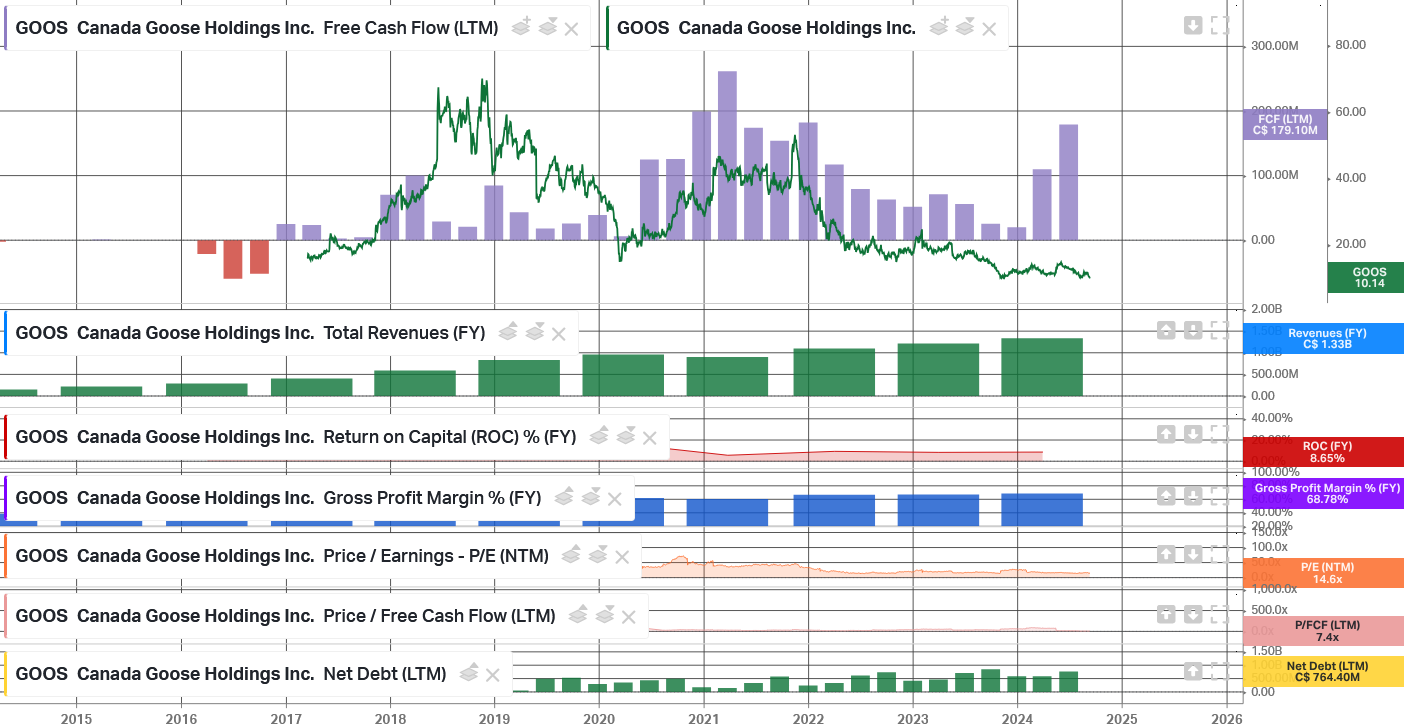Maximize the top price chart pane
Viewport: 1404px width, 725px height.
click(1220, 25)
